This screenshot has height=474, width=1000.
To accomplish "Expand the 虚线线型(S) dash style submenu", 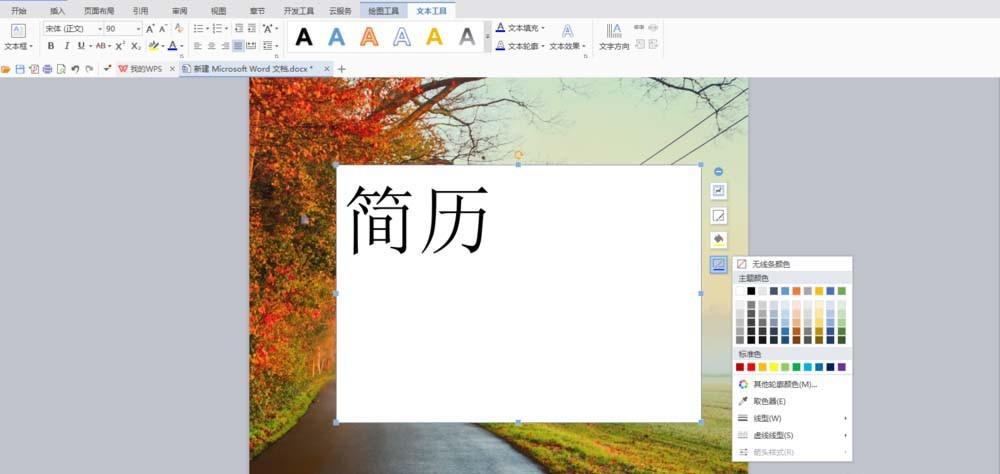I will click(792, 436).
